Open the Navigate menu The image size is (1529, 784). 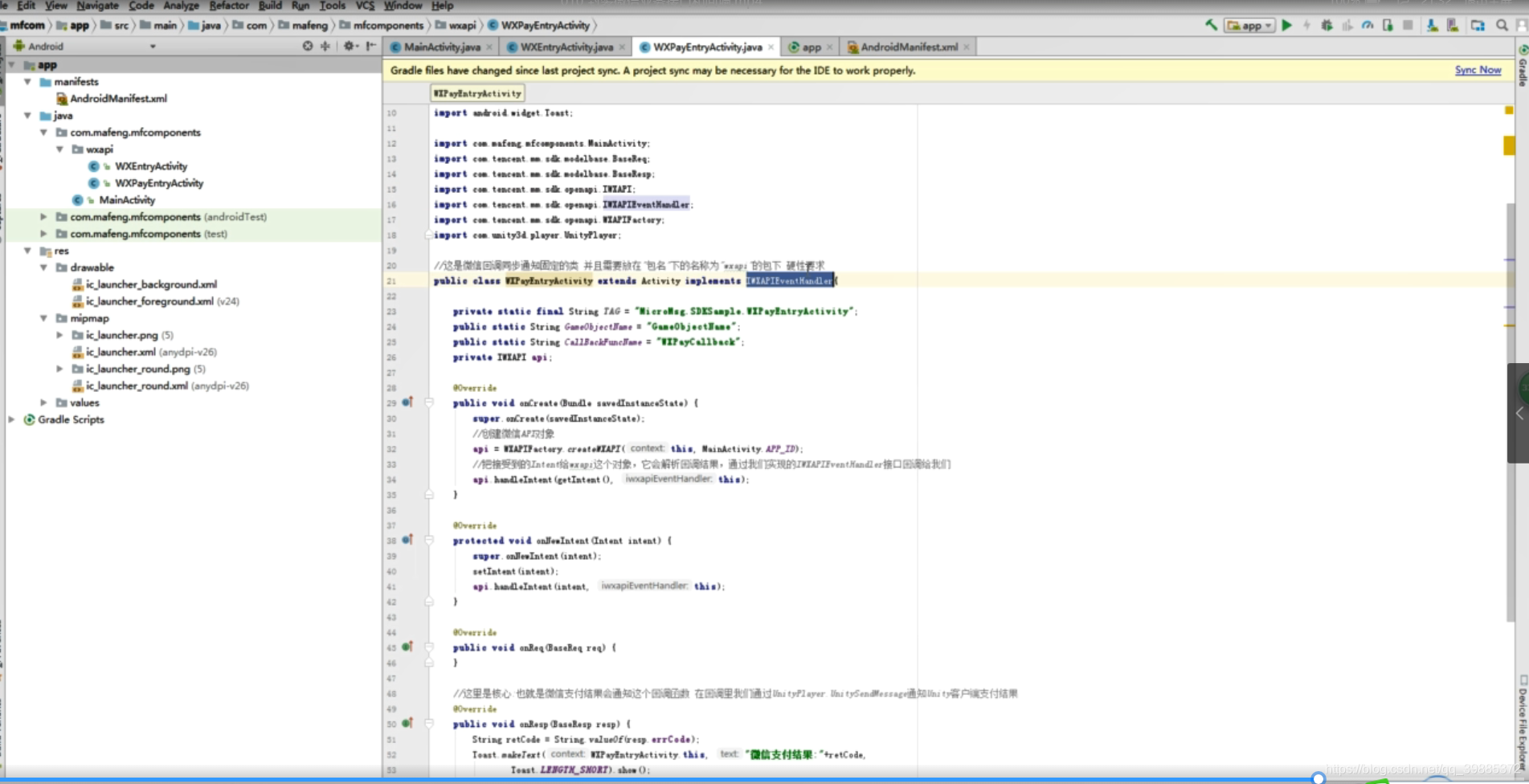pyautogui.click(x=97, y=6)
